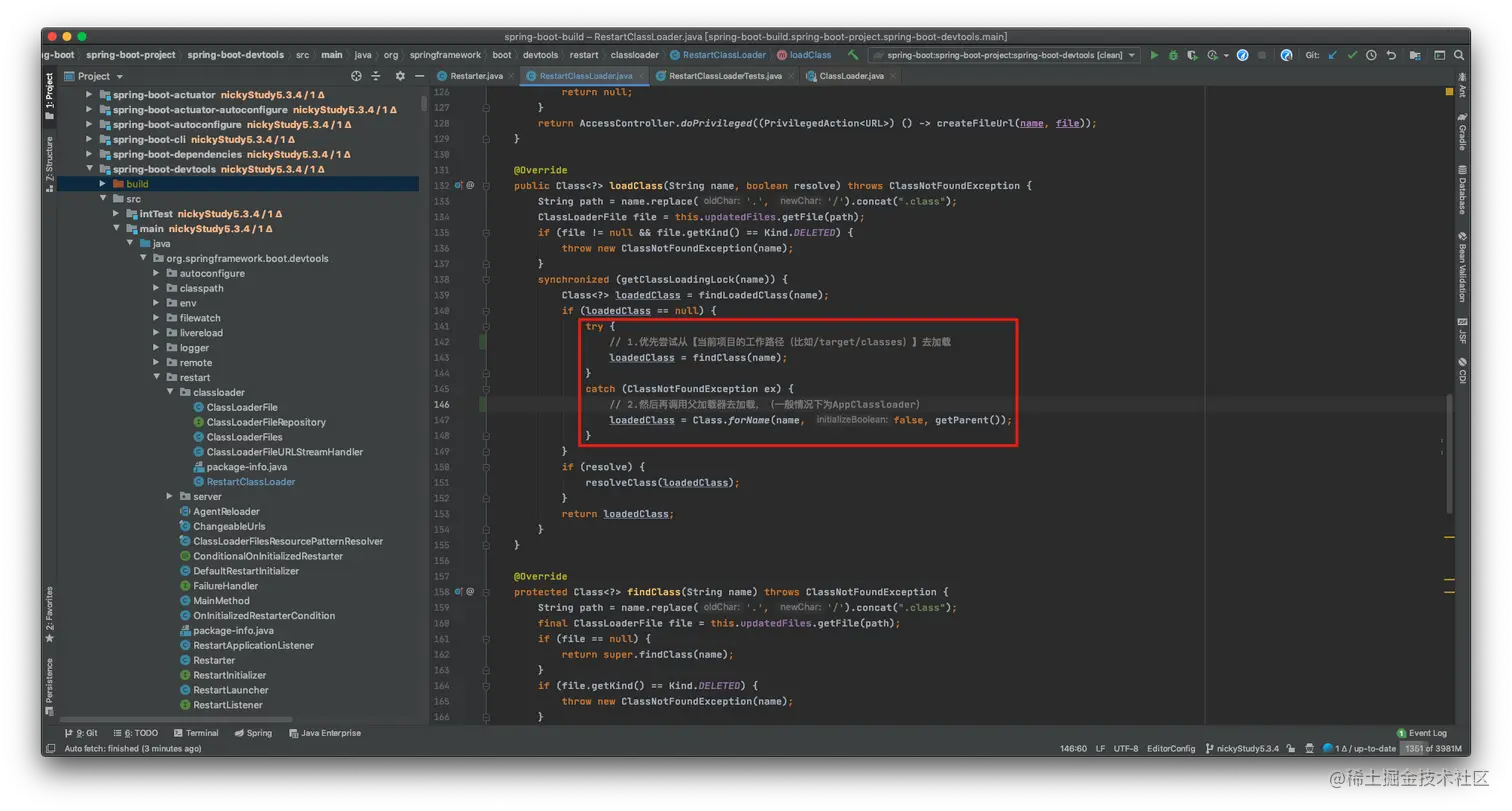
Task: Open Project panel settings gear
Action: (x=400, y=76)
